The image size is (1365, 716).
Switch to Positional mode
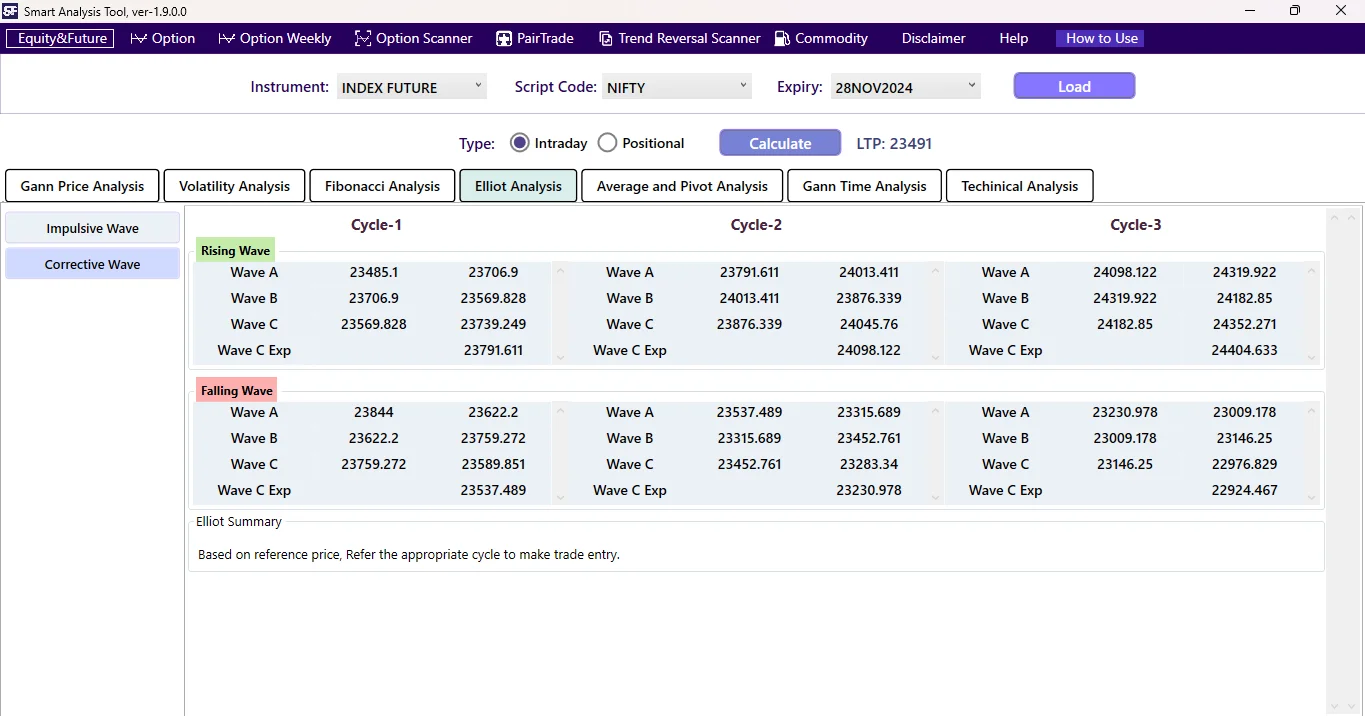(x=607, y=142)
